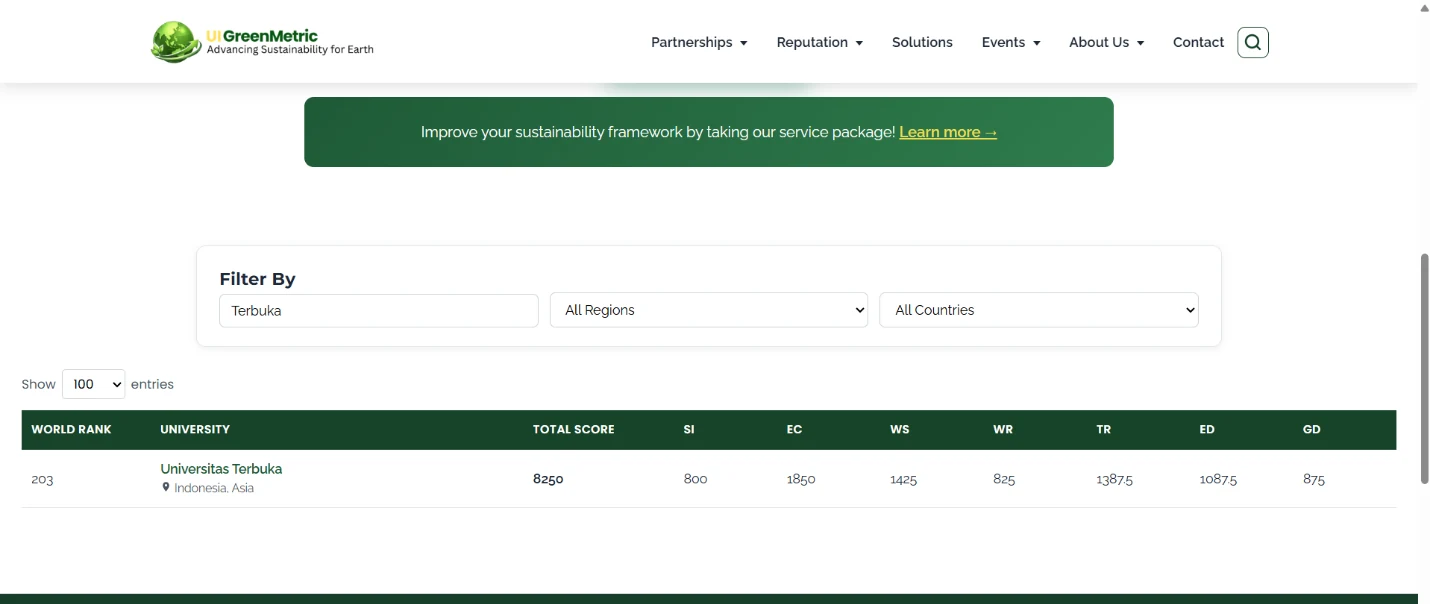Select the ED score 1087.5
Screen dimensions: 1430x604
coord(1218,479)
